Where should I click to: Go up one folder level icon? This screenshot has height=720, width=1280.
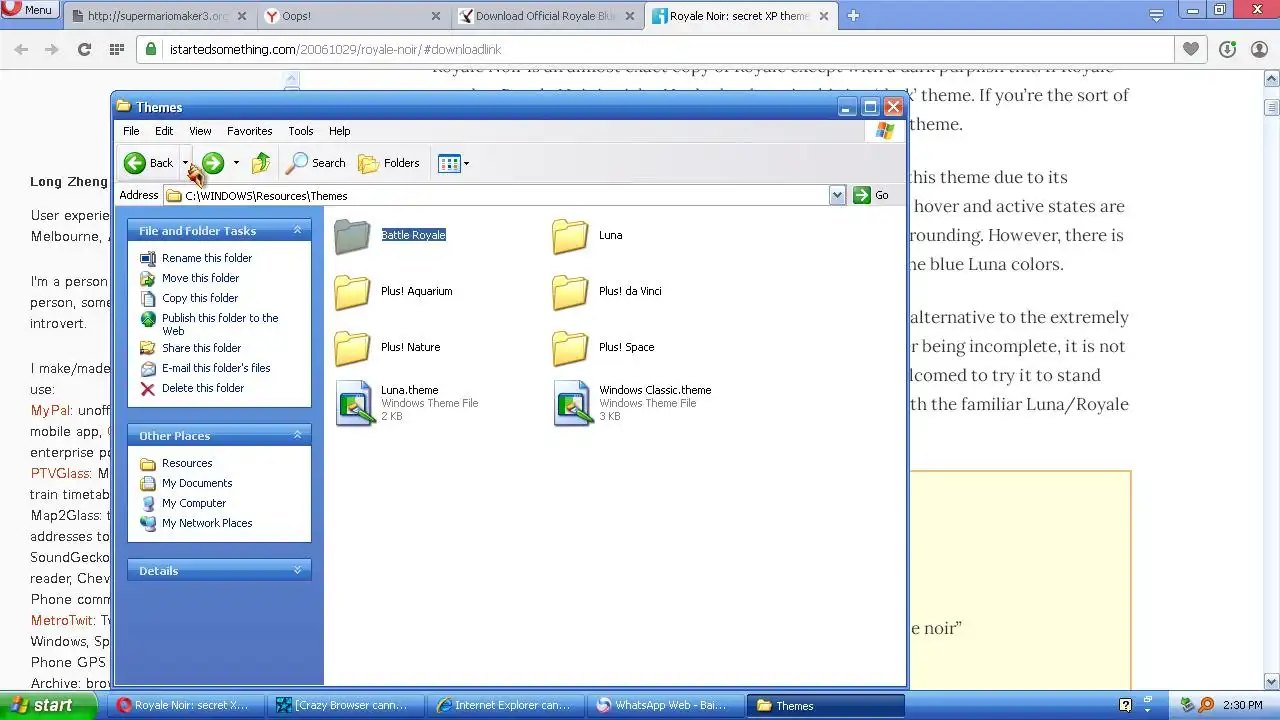coord(260,163)
